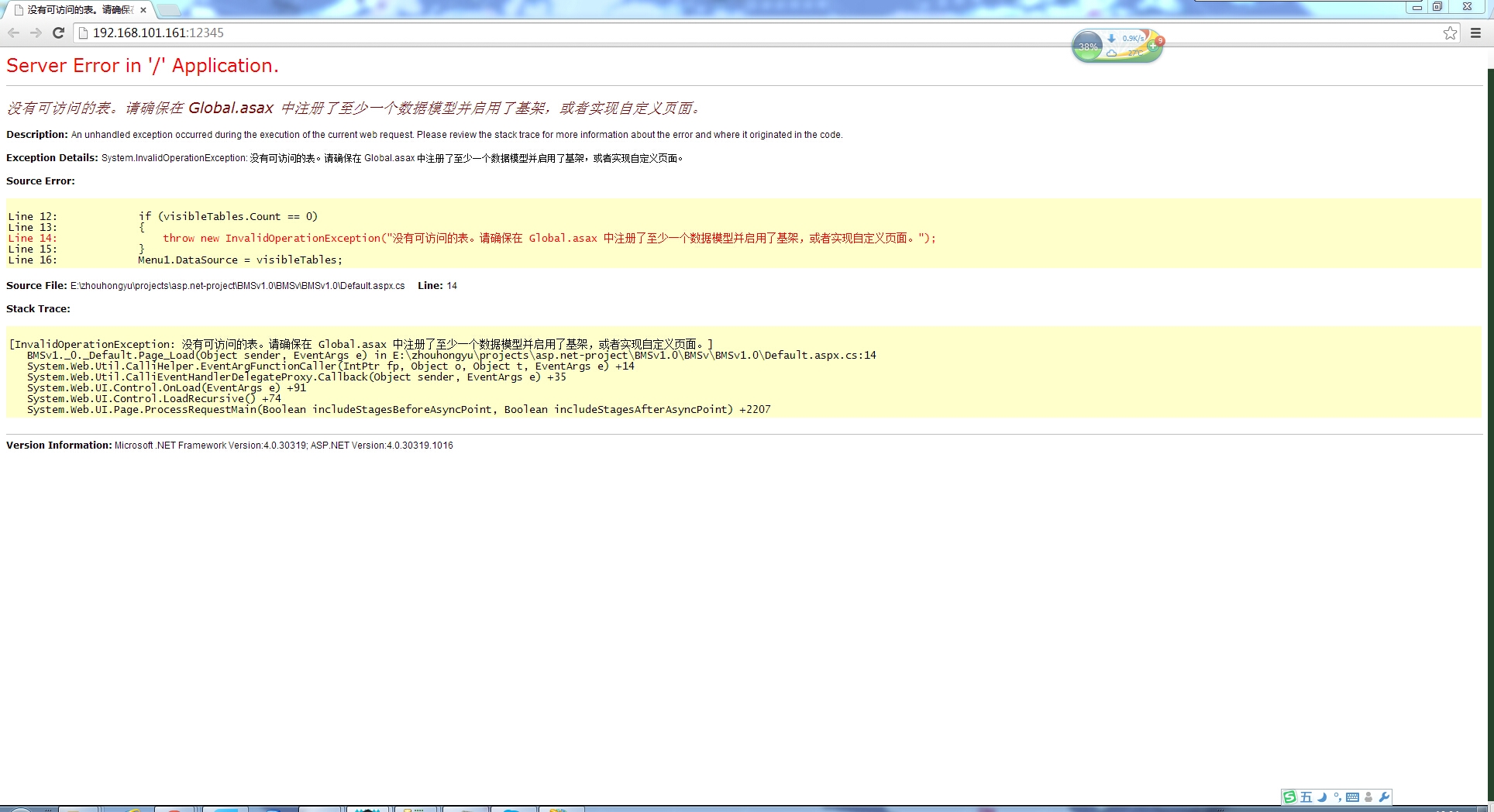Click the green plus badge on the floating widget

tap(1152, 46)
